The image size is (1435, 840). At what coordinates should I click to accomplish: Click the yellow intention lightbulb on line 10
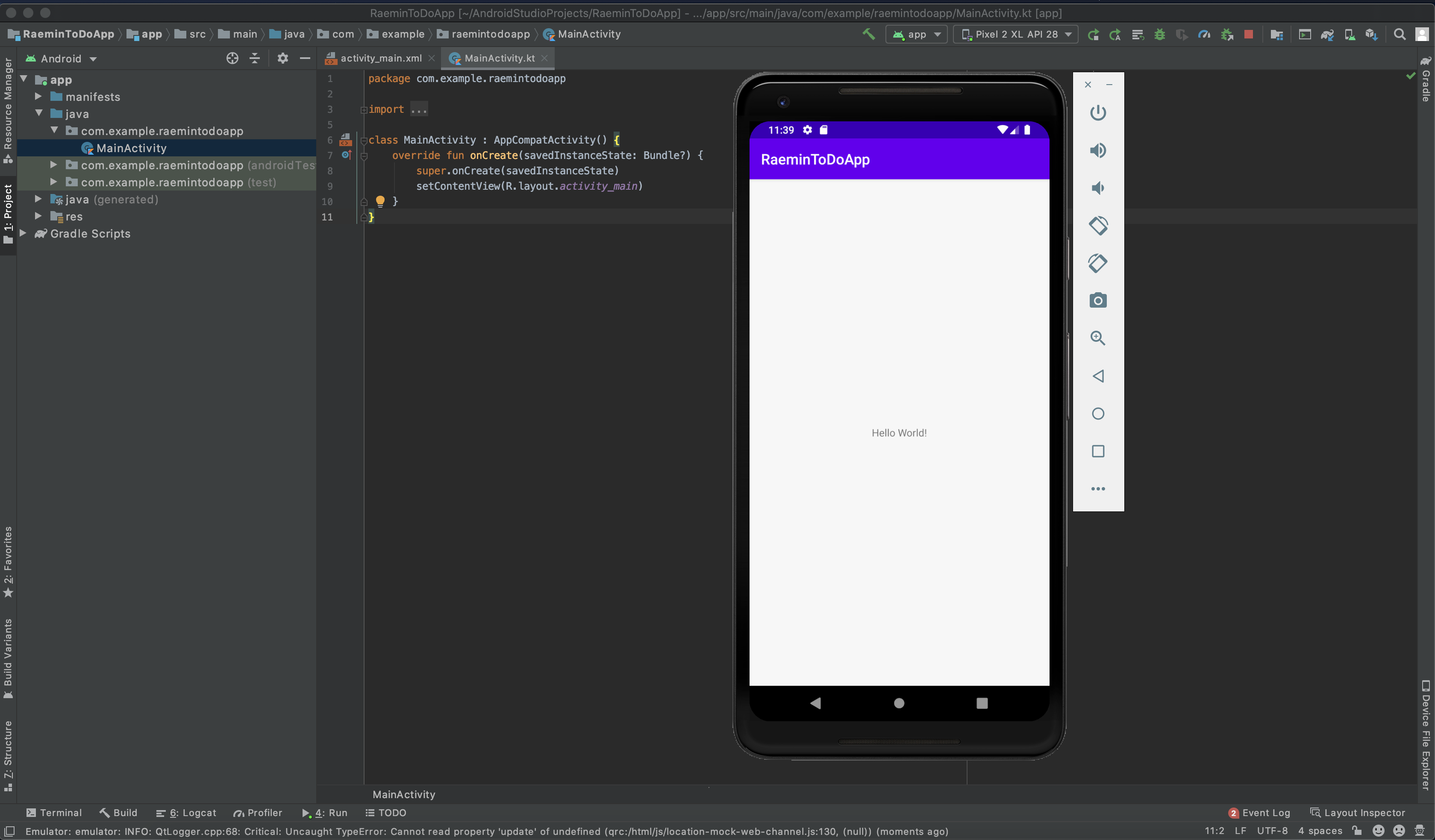[x=380, y=201]
